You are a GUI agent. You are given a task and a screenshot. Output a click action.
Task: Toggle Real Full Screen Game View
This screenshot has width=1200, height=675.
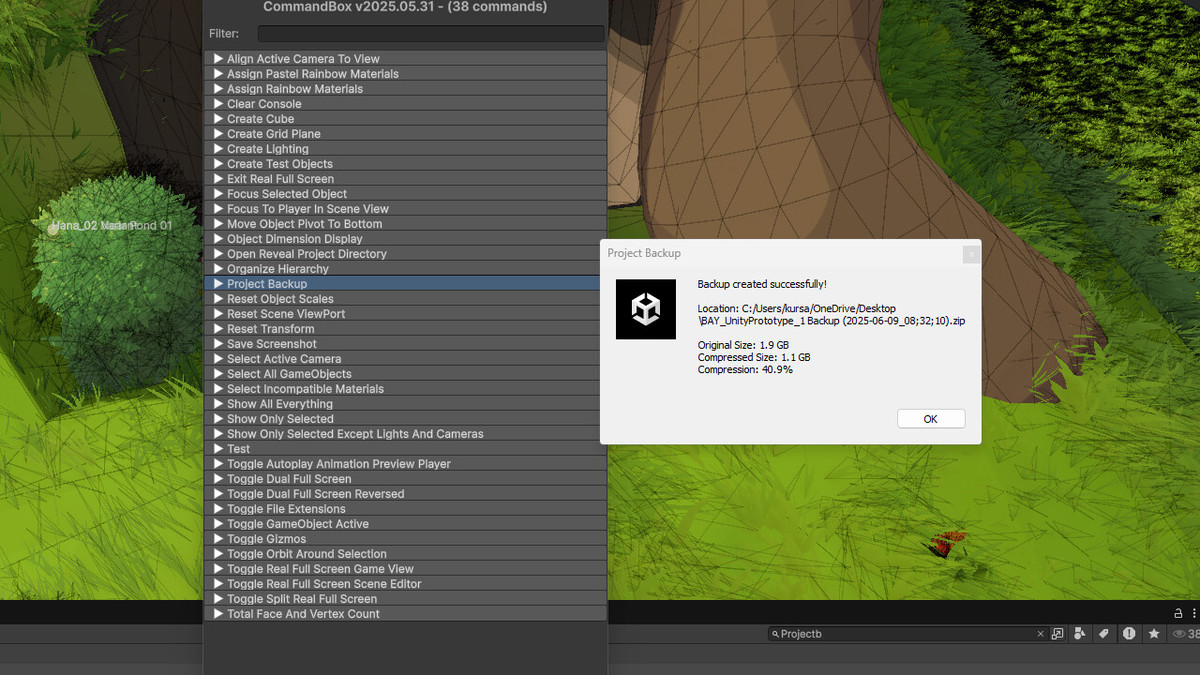pos(405,569)
